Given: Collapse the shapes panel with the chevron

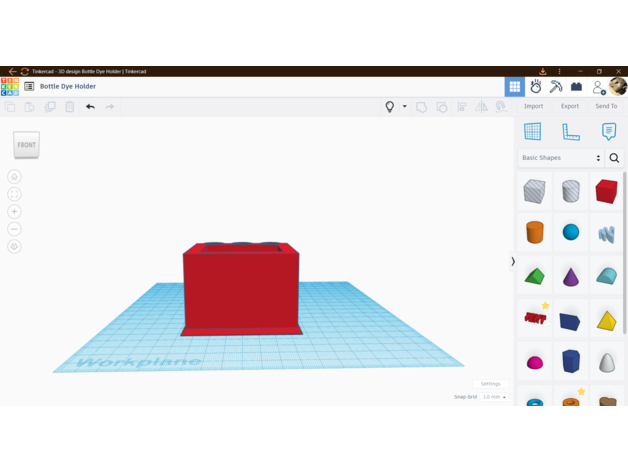Looking at the screenshot, I should pyautogui.click(x=513, y=262).
